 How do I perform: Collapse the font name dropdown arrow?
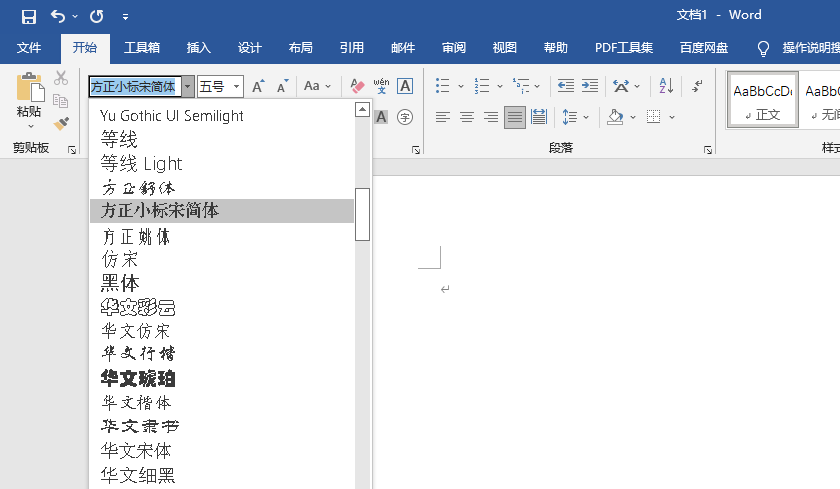188,86
